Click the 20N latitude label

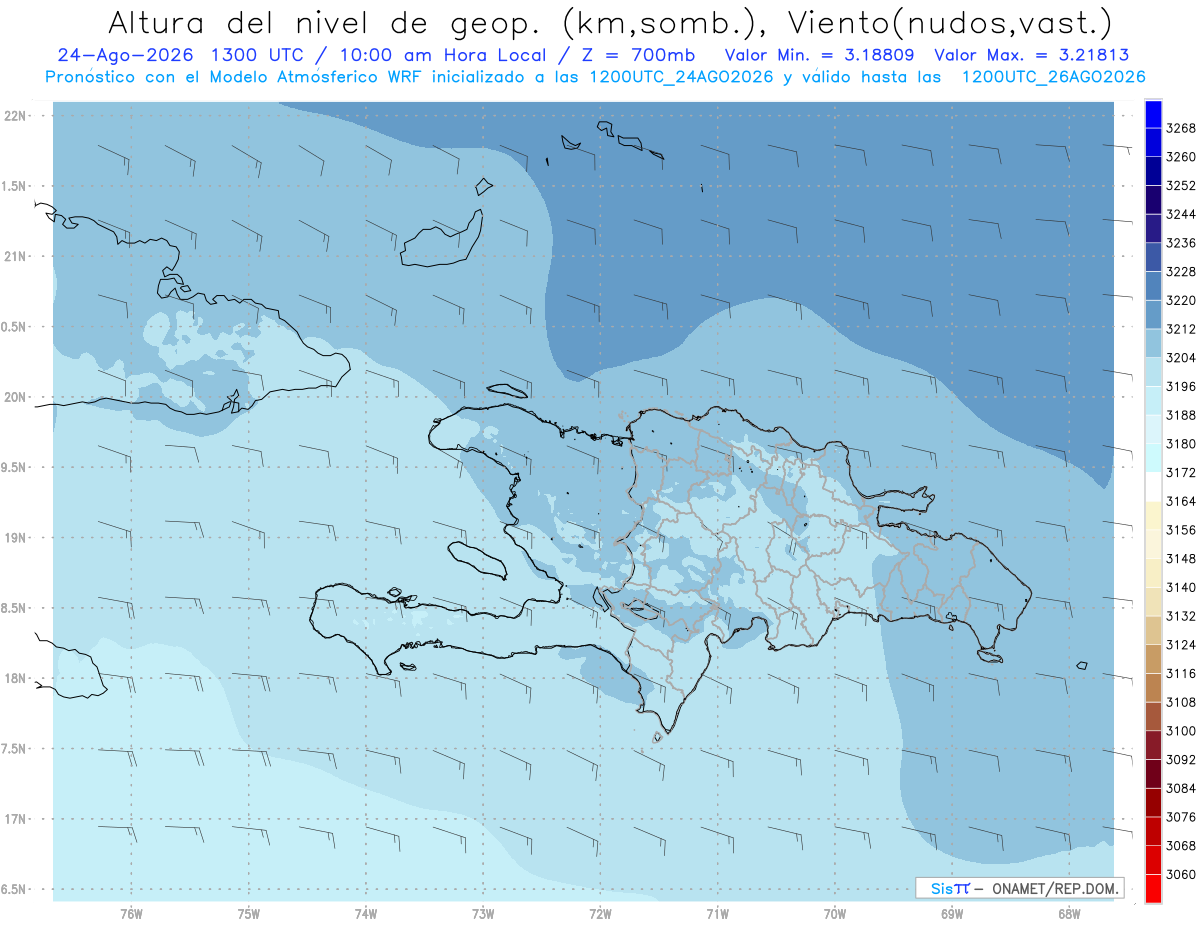(14, 397)
